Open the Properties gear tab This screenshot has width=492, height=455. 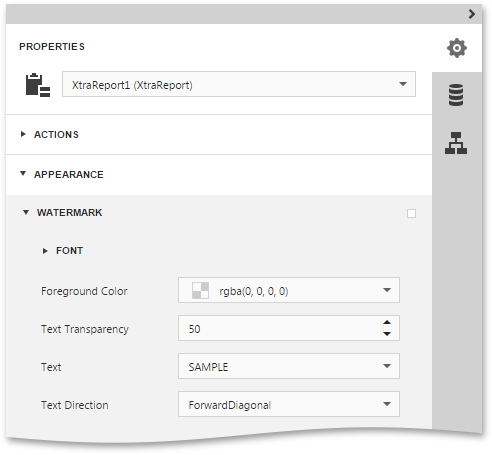(x=457, y=48)
